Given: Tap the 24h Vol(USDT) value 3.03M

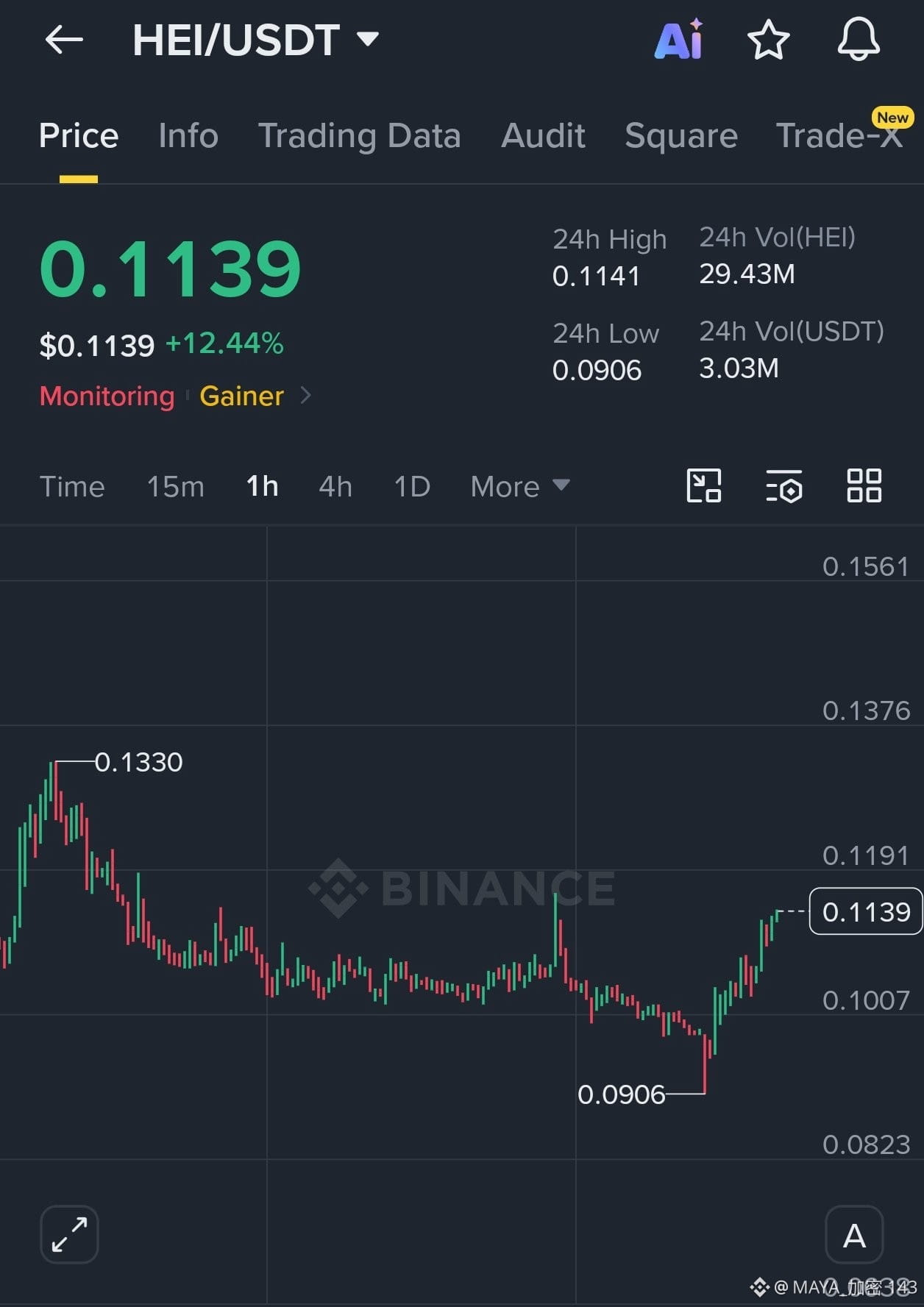Looking at the screenshot, I should pos(739,368).
